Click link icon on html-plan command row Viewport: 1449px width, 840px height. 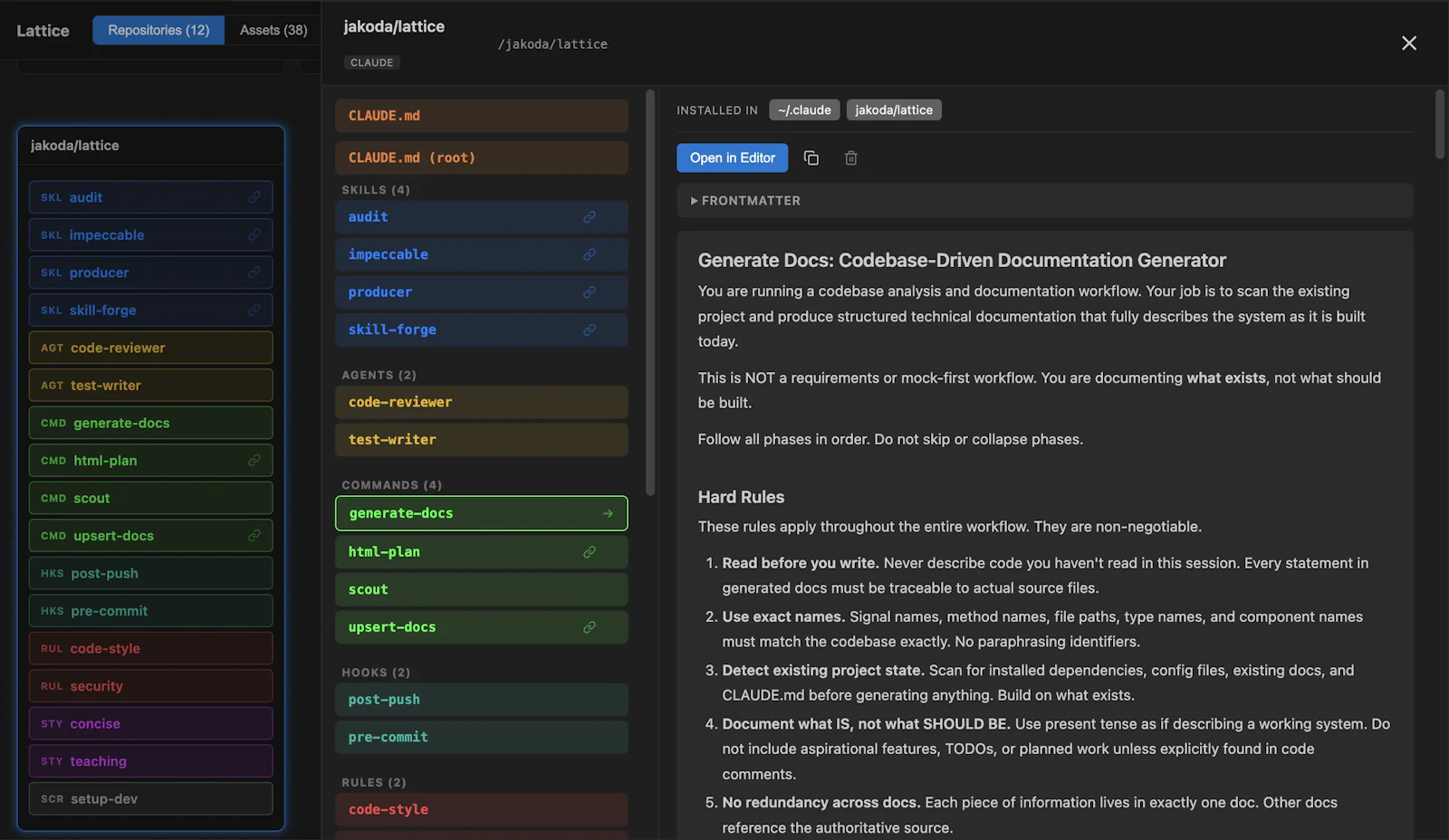[x=590, y=552]
